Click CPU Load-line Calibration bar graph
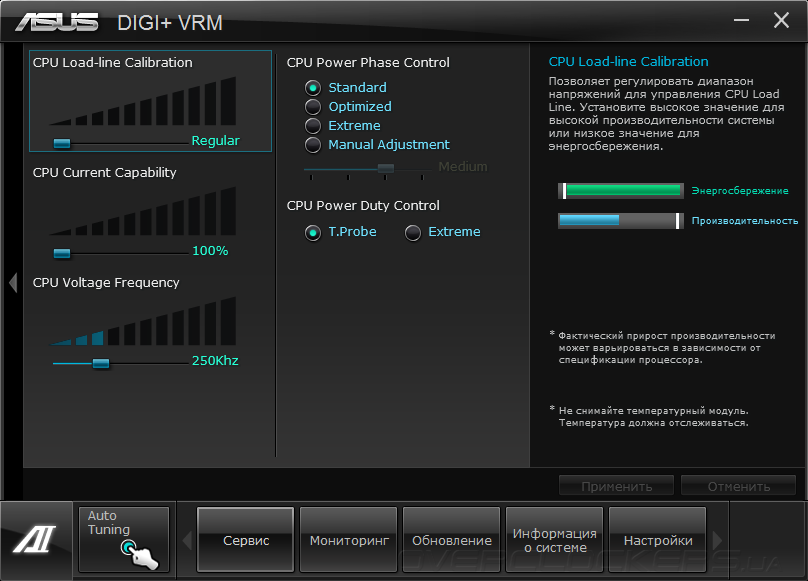808x581 pixels. (x=143, y=102)
